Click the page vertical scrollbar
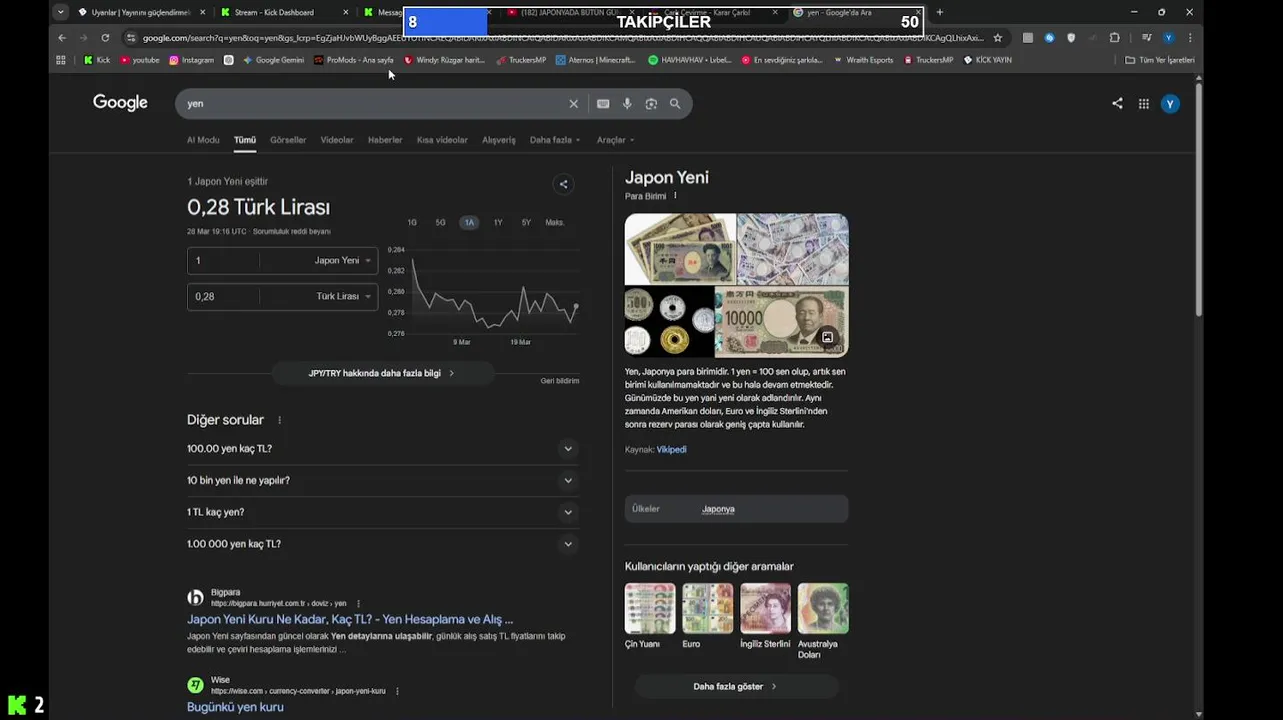Viewport: 1283px width, 720px height. click(1198, 200)
